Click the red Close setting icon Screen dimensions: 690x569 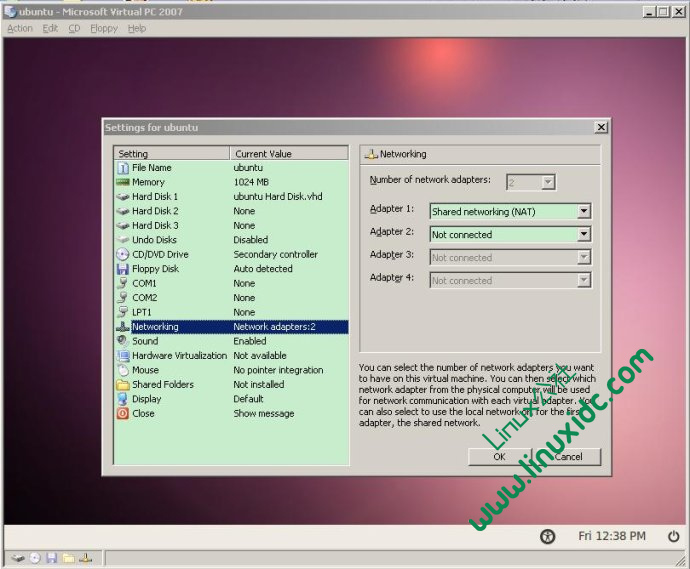coord(123,413)
